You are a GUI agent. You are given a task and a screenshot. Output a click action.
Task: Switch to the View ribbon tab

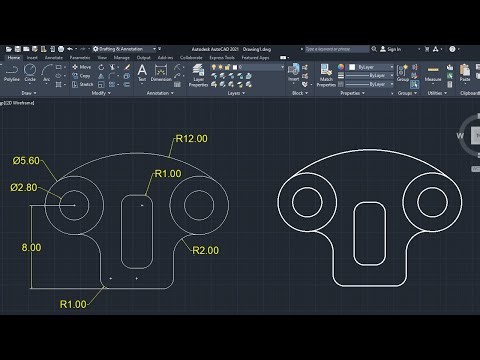coord(102,58)
